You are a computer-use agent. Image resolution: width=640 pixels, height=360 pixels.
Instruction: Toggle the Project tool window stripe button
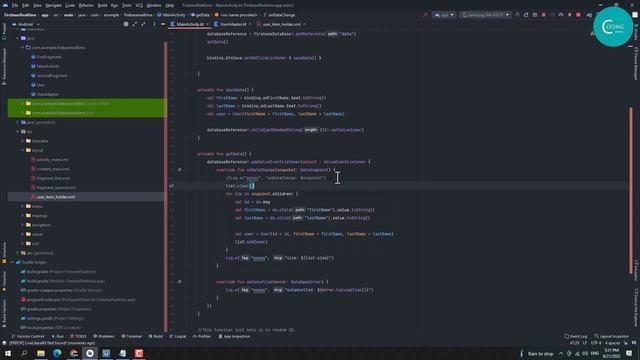pos(4,32)
